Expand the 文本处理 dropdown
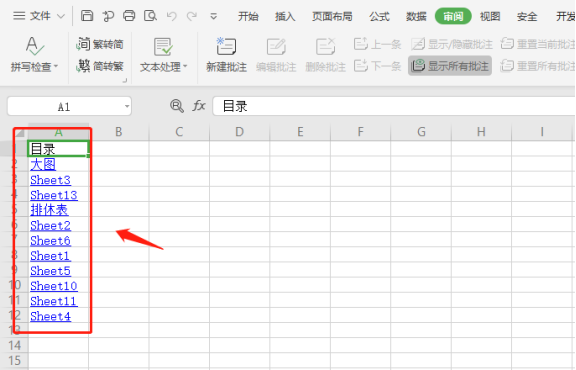 coord(185,67)
